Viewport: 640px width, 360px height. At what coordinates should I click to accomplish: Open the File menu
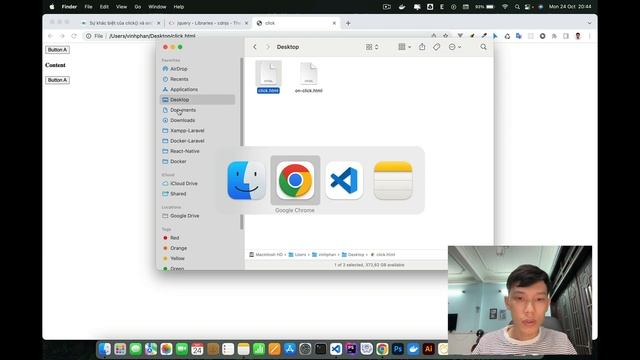point(88,7)
